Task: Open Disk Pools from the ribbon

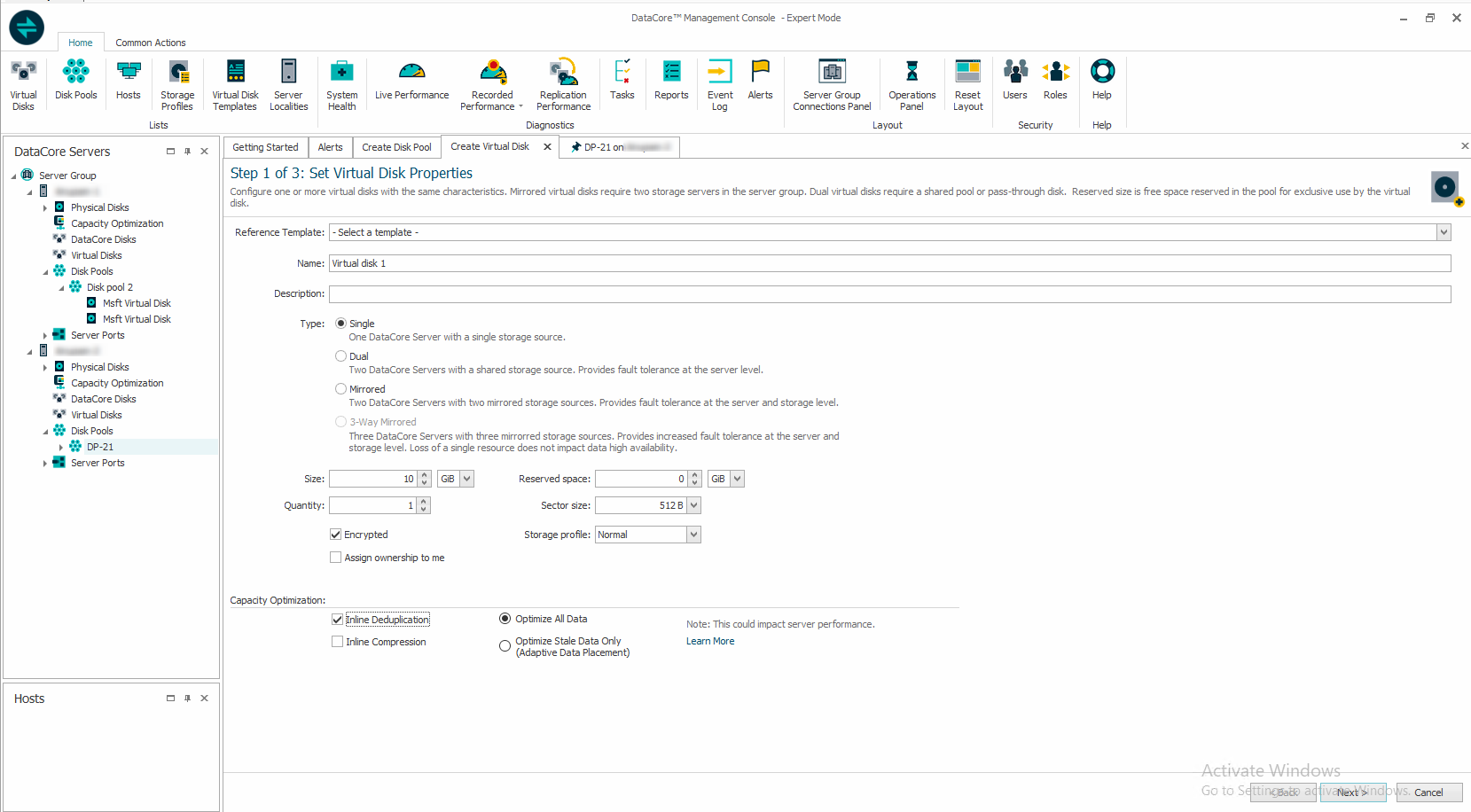Action: point(75,81)
